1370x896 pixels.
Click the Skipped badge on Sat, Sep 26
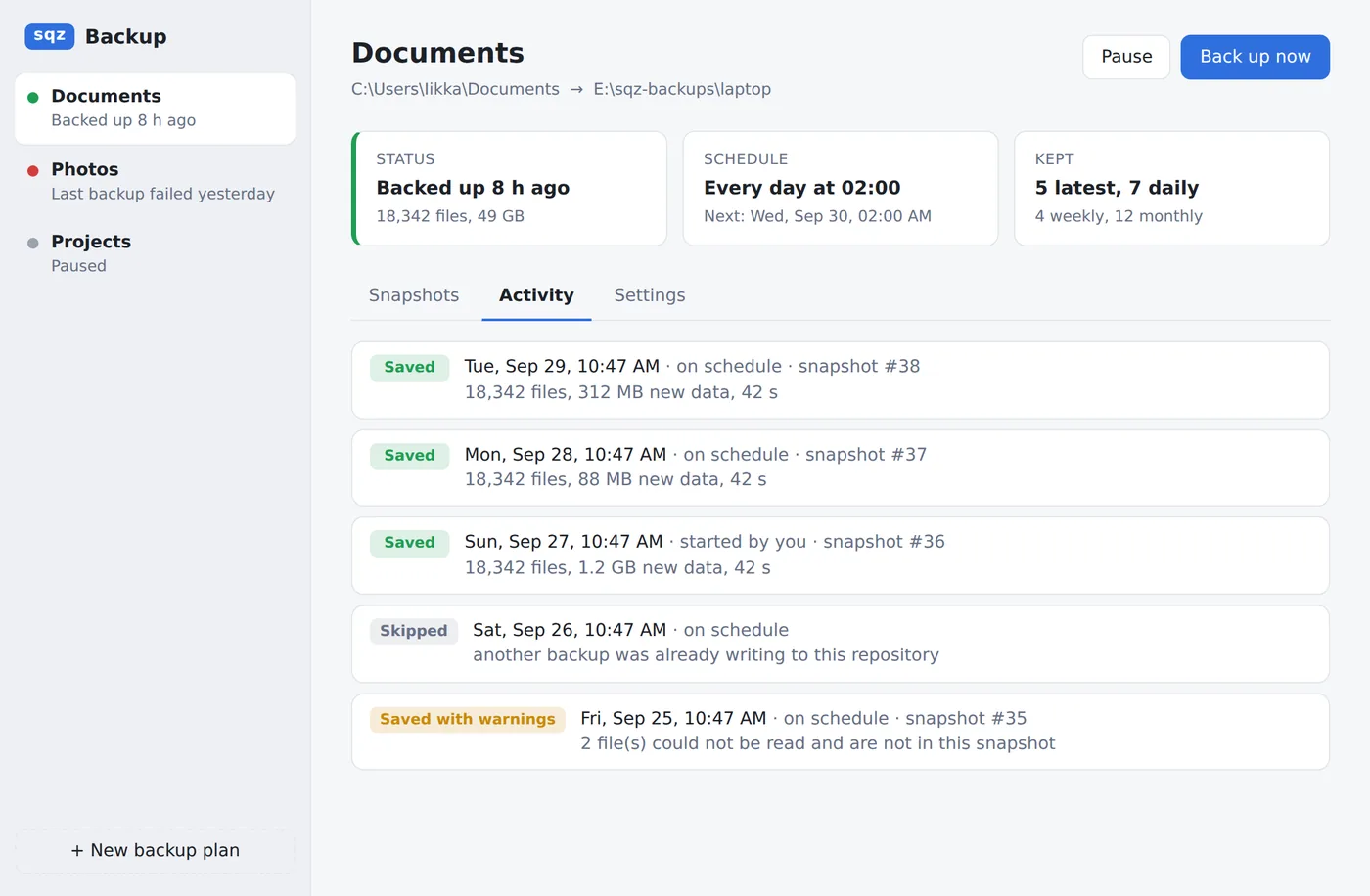tap(413, 631)
